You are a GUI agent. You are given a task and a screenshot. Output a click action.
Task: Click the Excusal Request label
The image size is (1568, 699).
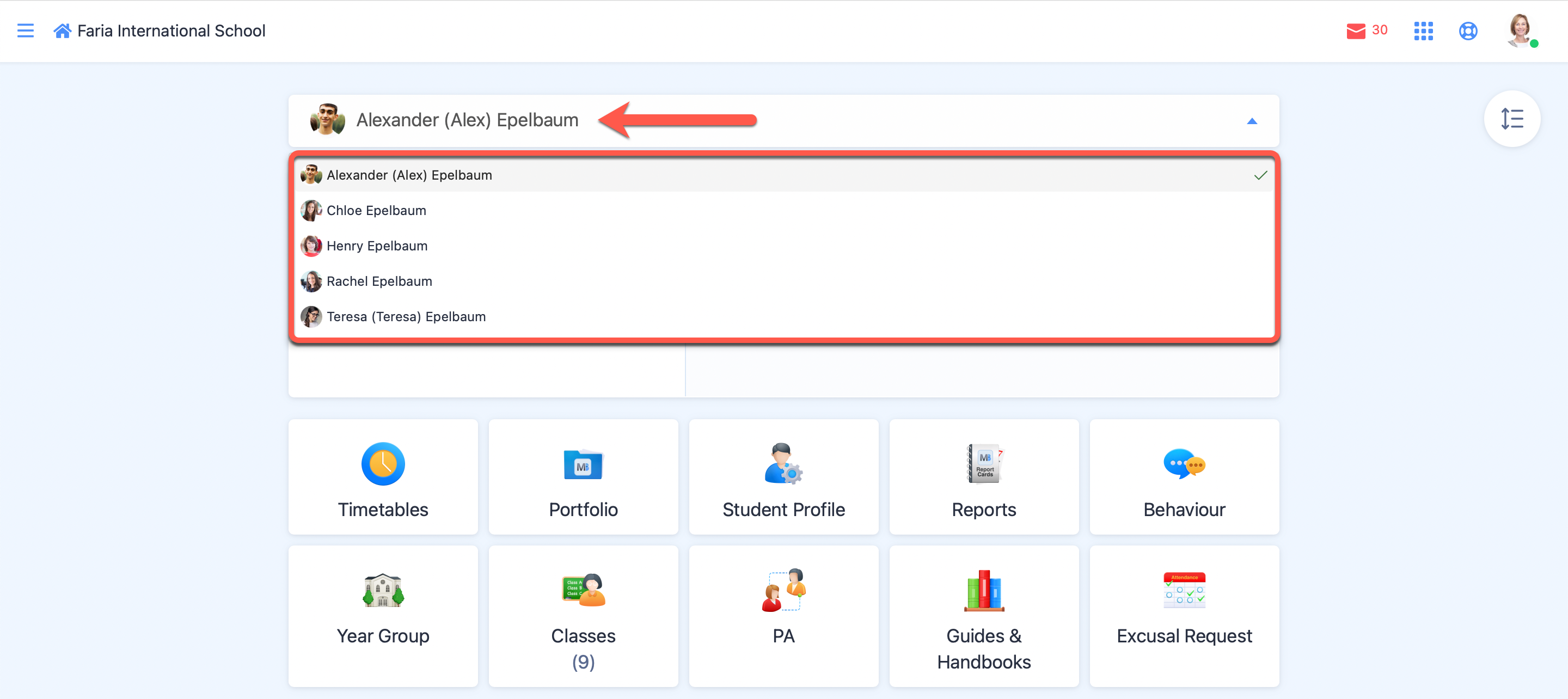click(x=1184, y=636)
